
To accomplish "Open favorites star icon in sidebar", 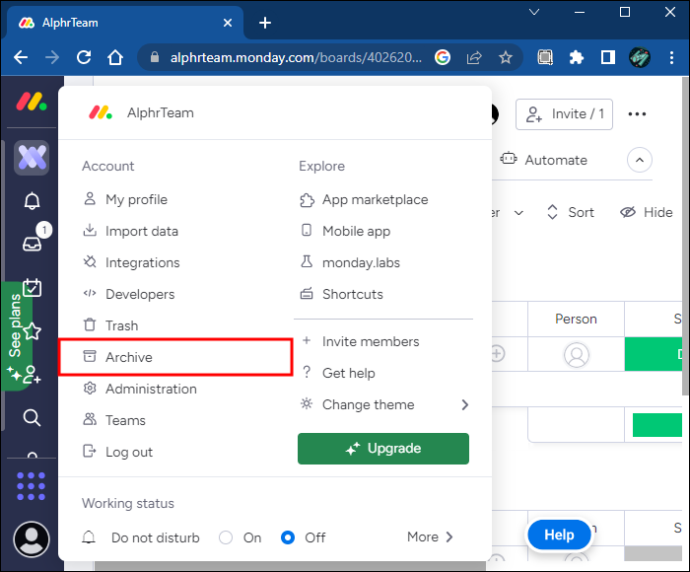I will 33,331.
